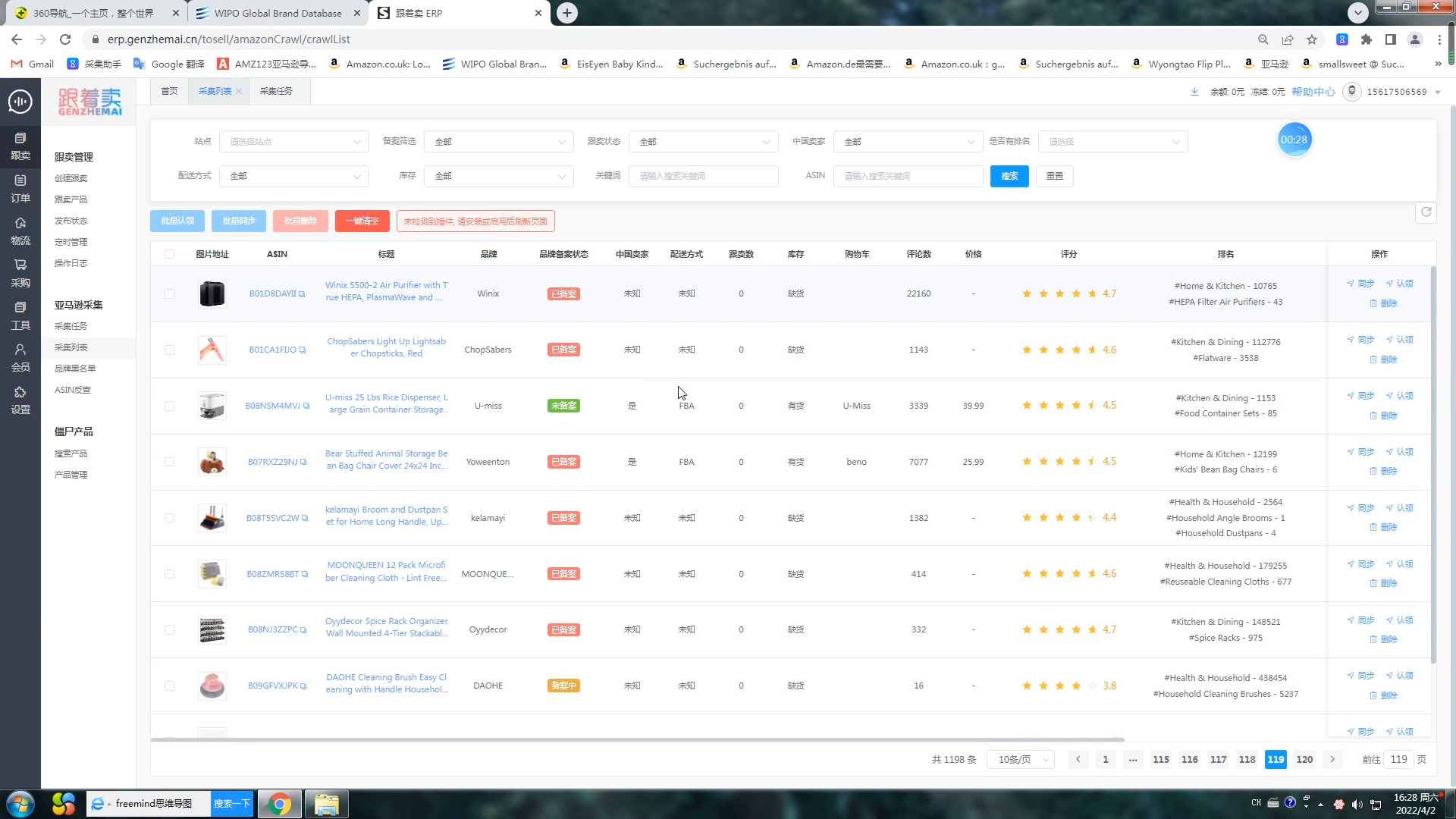Click 删除 for the kelamayi row
This screenshot has width=1456, height=819.
click(x=1383, y=527)
